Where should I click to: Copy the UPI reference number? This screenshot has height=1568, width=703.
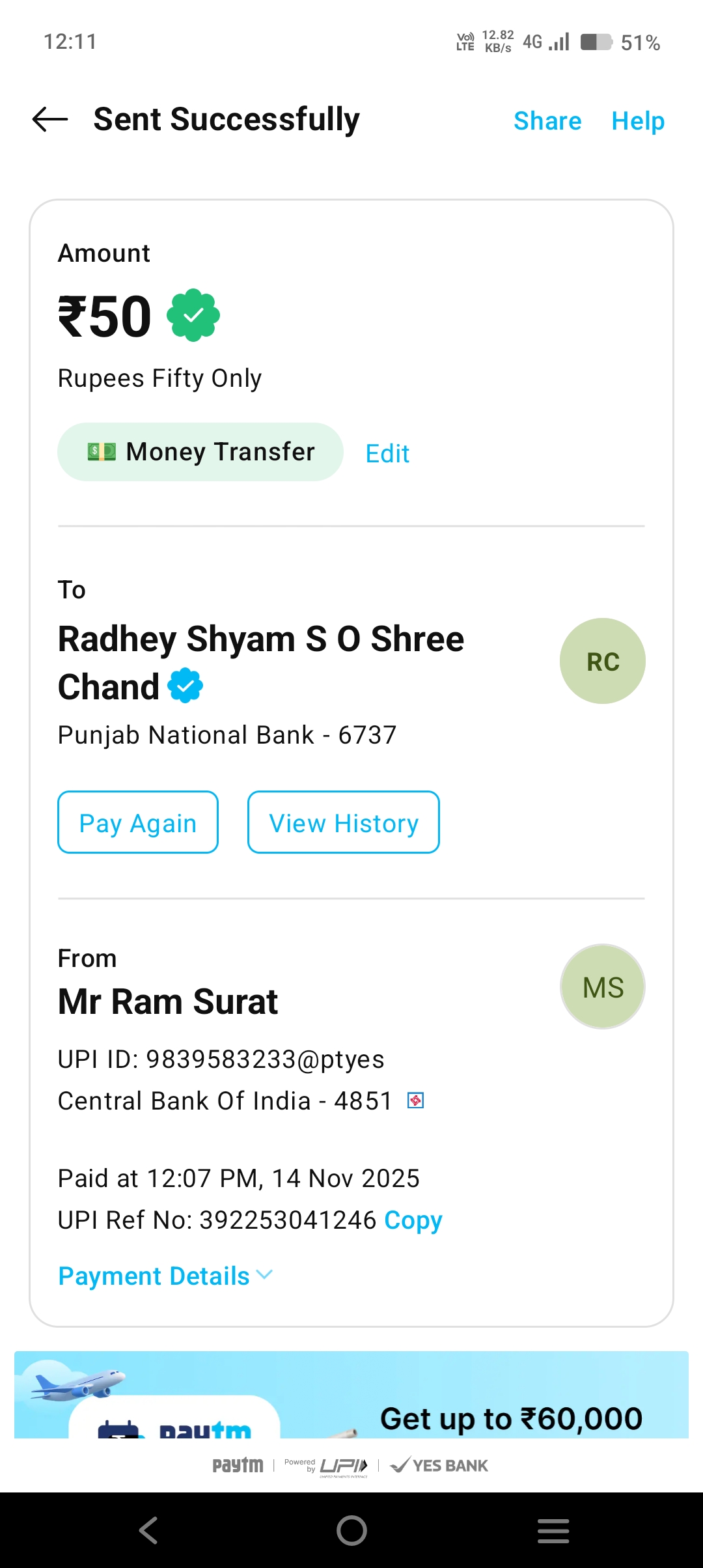pyautogui.click(x=413, y=1220)
